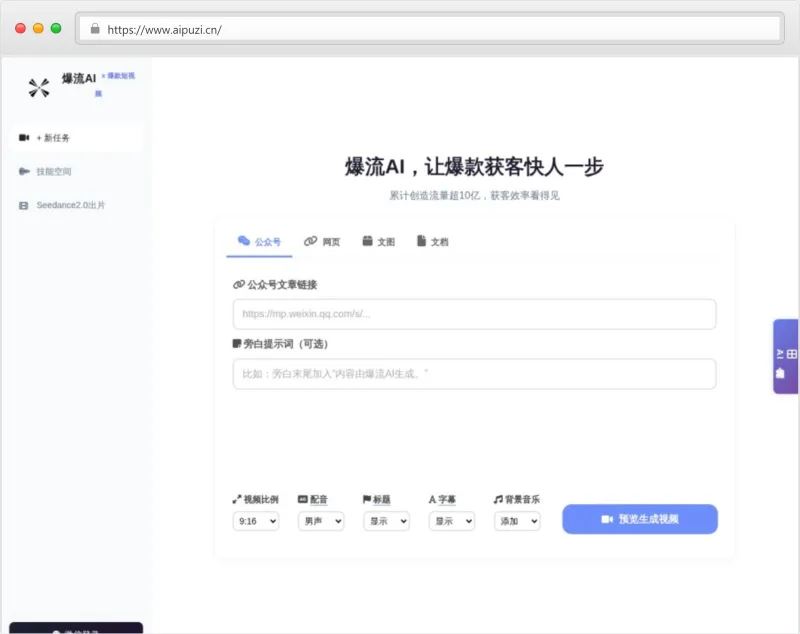The image size is (800, 634).
Task: Focus the 旁白提示词 input field
Action: pos(474,374)
